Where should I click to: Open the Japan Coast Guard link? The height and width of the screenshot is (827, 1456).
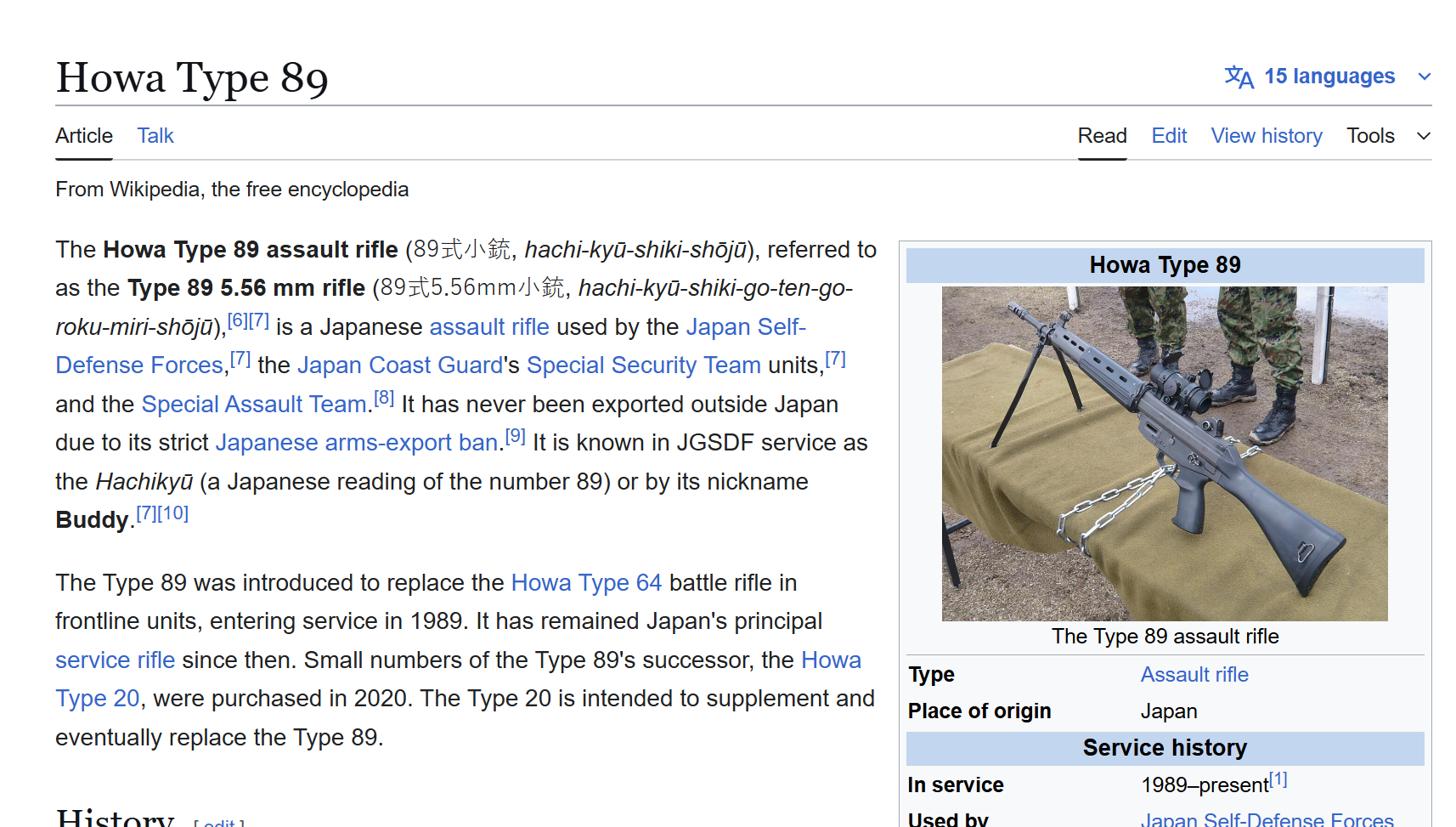click(x=400, y=365)
